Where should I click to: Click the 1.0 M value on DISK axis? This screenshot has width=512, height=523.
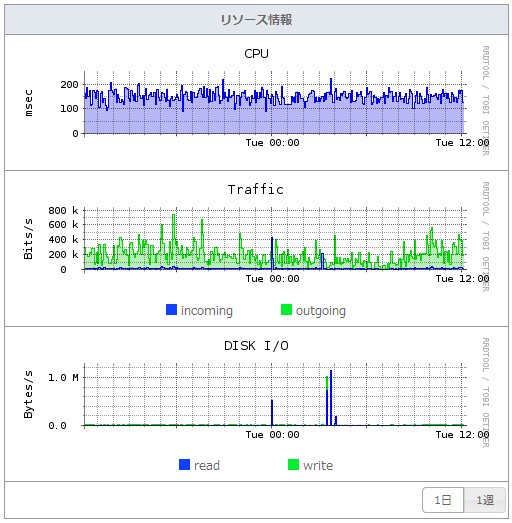click(63, 378)
